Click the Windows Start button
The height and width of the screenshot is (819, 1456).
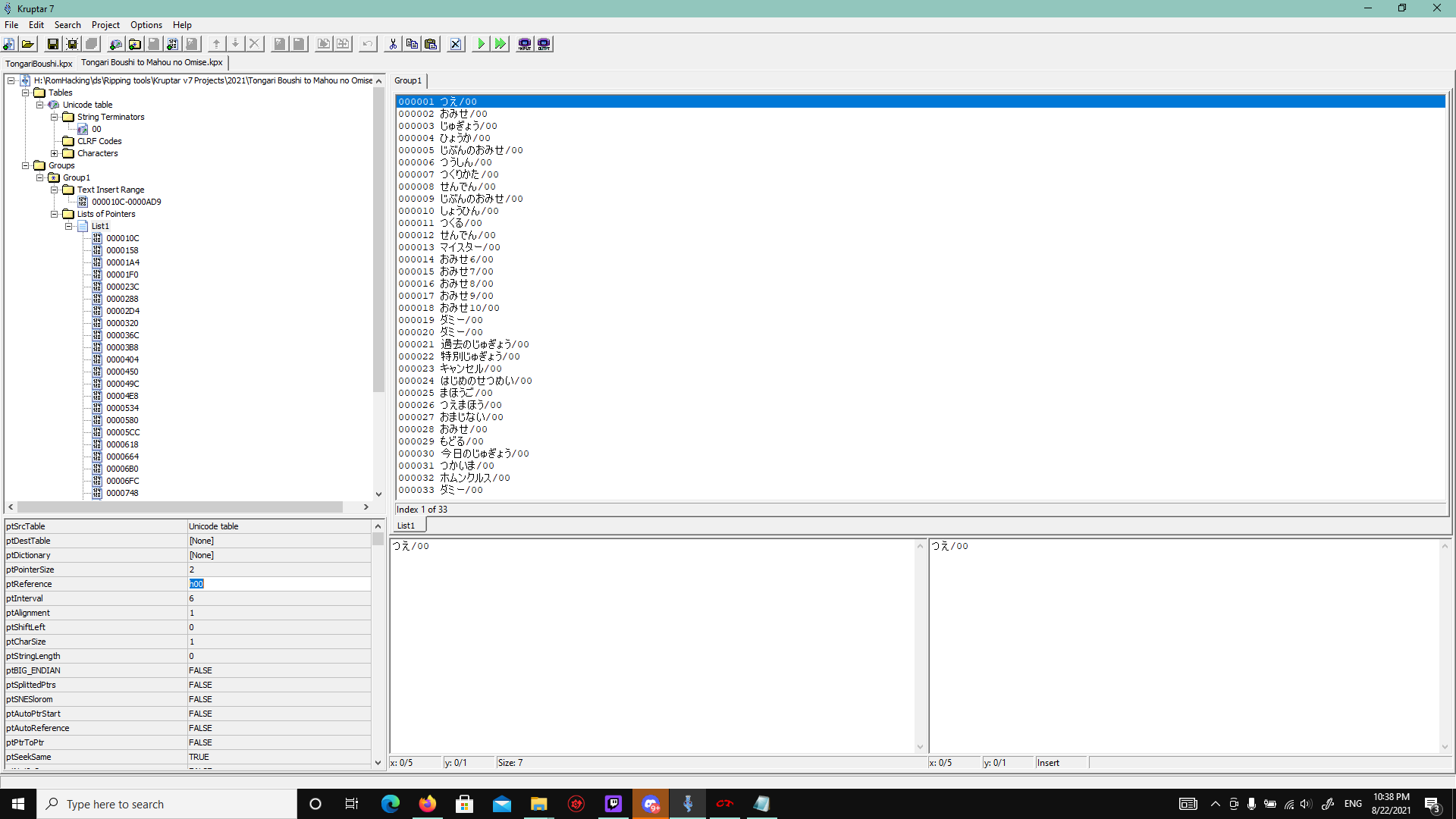coord(18,804)
